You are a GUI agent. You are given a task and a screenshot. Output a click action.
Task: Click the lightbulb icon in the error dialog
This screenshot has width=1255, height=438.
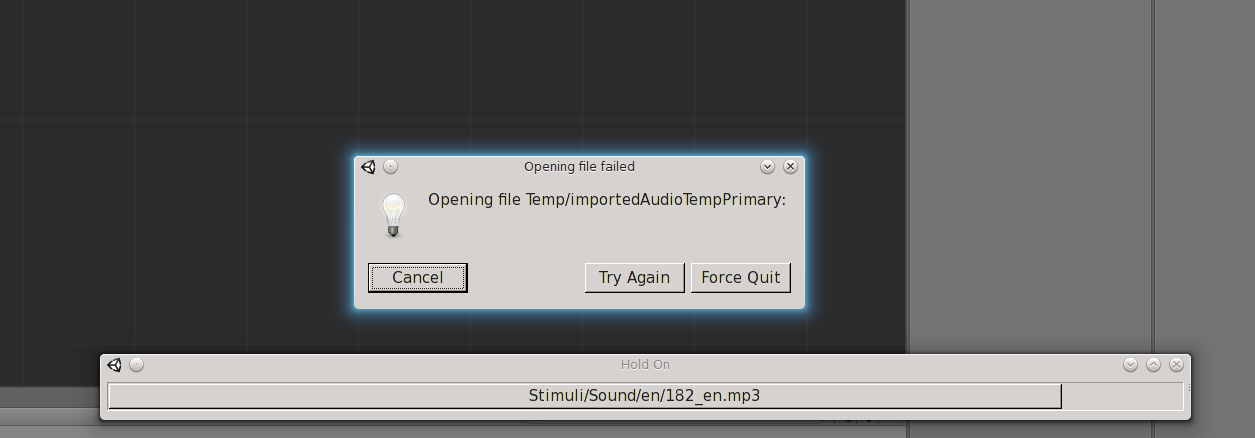coord(393,214)
